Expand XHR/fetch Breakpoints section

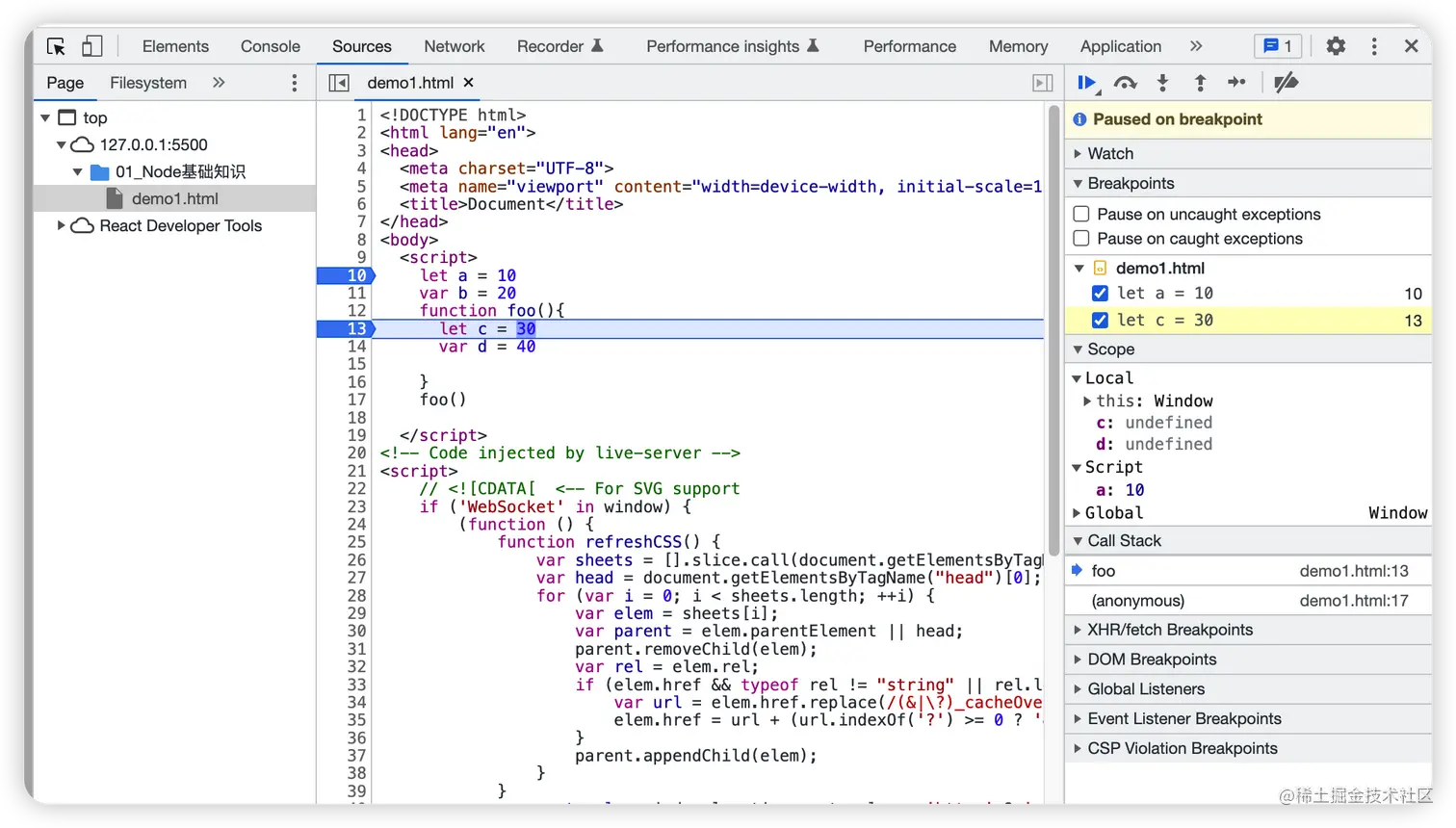tap(1248, 630)
